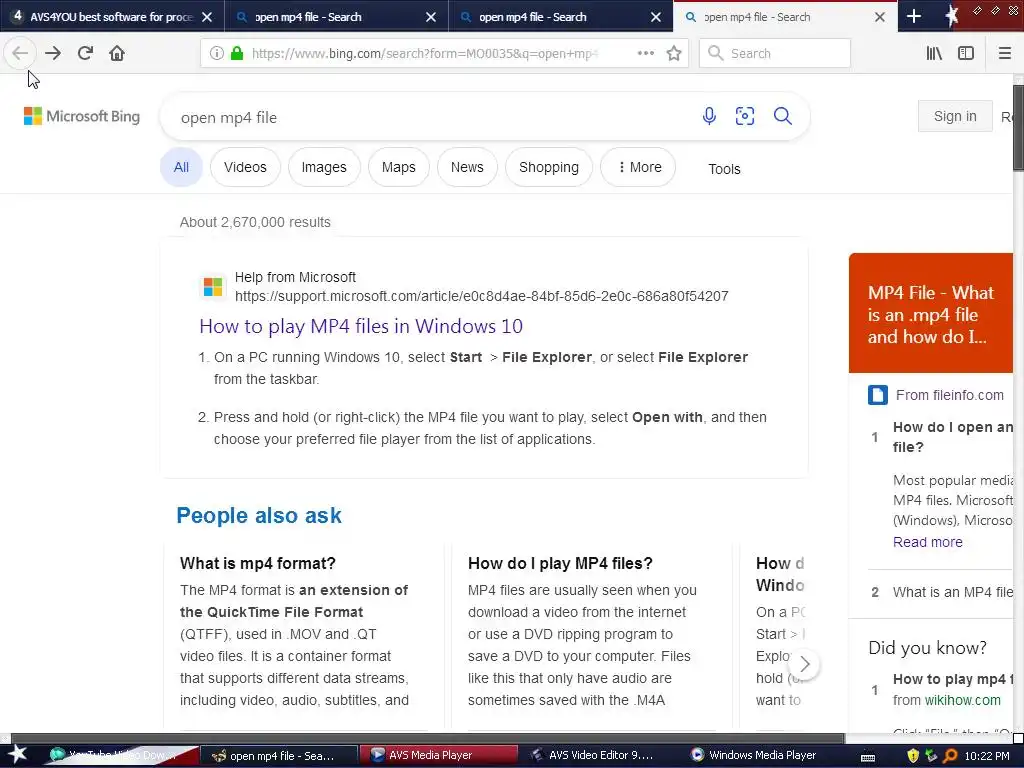Click the 10:22 PM clock
The image size is (1024, 768).
[987, 756]
